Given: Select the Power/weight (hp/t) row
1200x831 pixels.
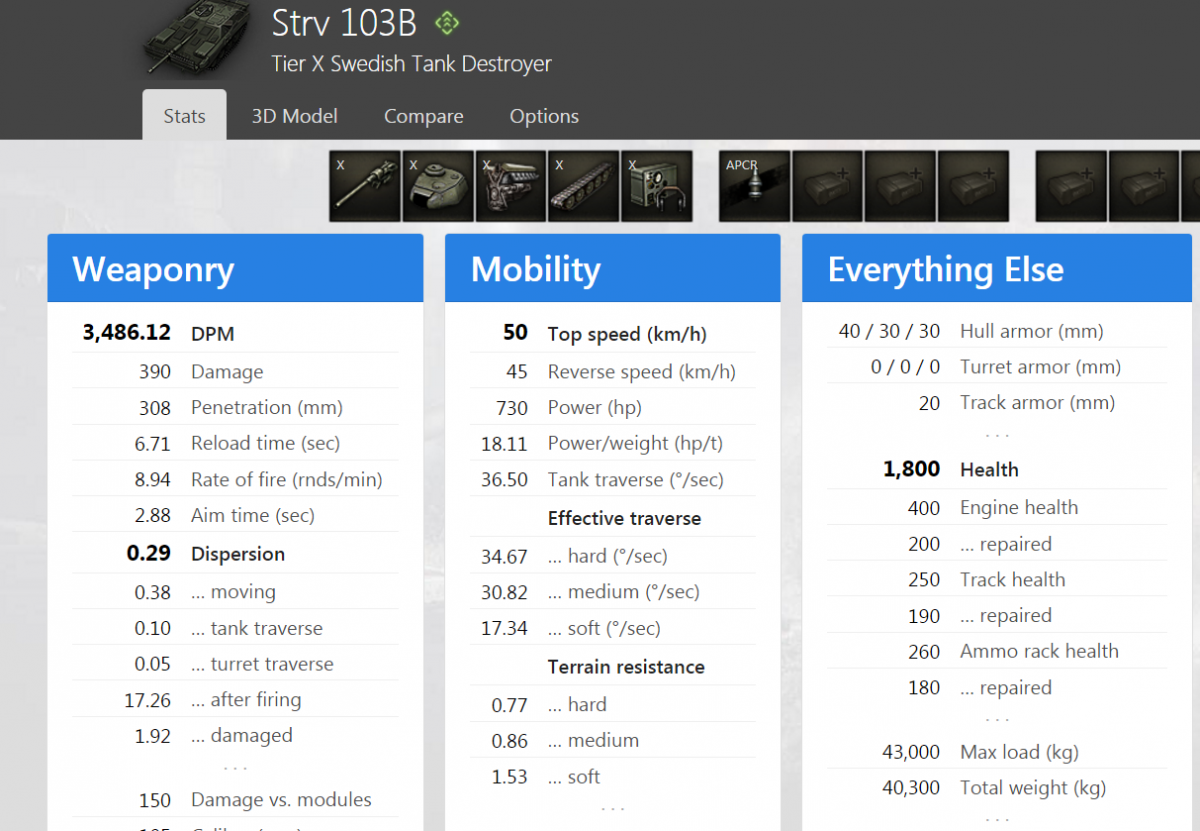Looking at the screenshot, I should 612,443.
